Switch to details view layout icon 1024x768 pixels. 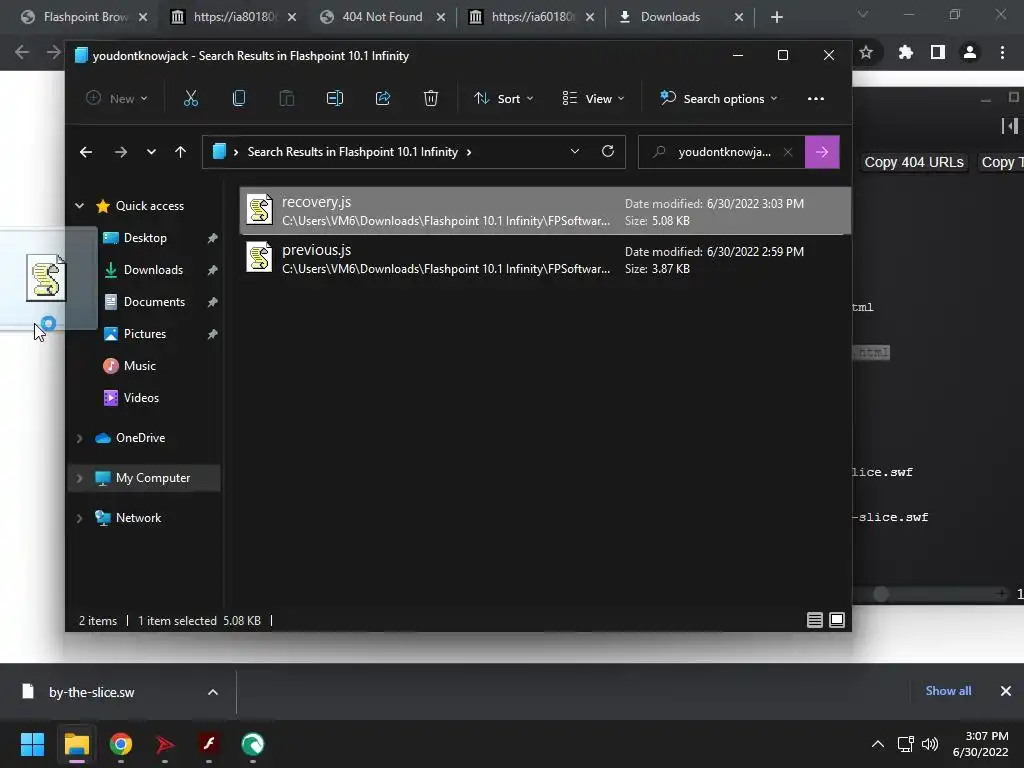[814, 620]
